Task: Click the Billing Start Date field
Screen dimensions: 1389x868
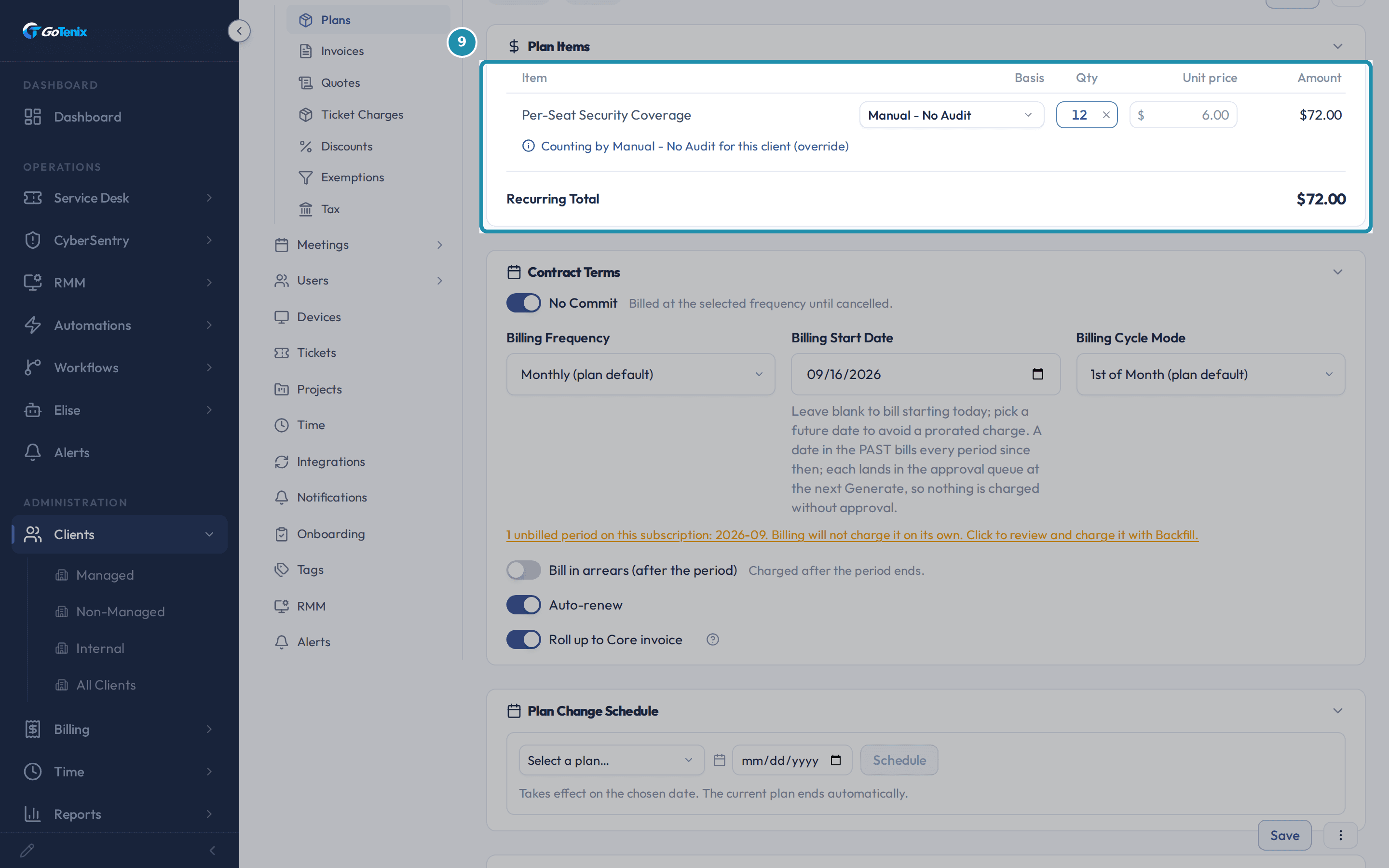Action: [925, 374]
